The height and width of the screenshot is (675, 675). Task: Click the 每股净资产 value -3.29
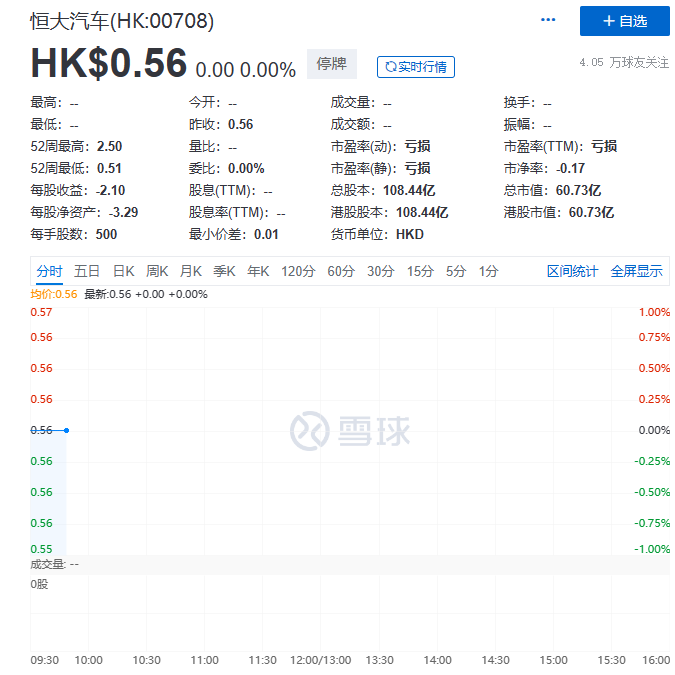[123, 212]
